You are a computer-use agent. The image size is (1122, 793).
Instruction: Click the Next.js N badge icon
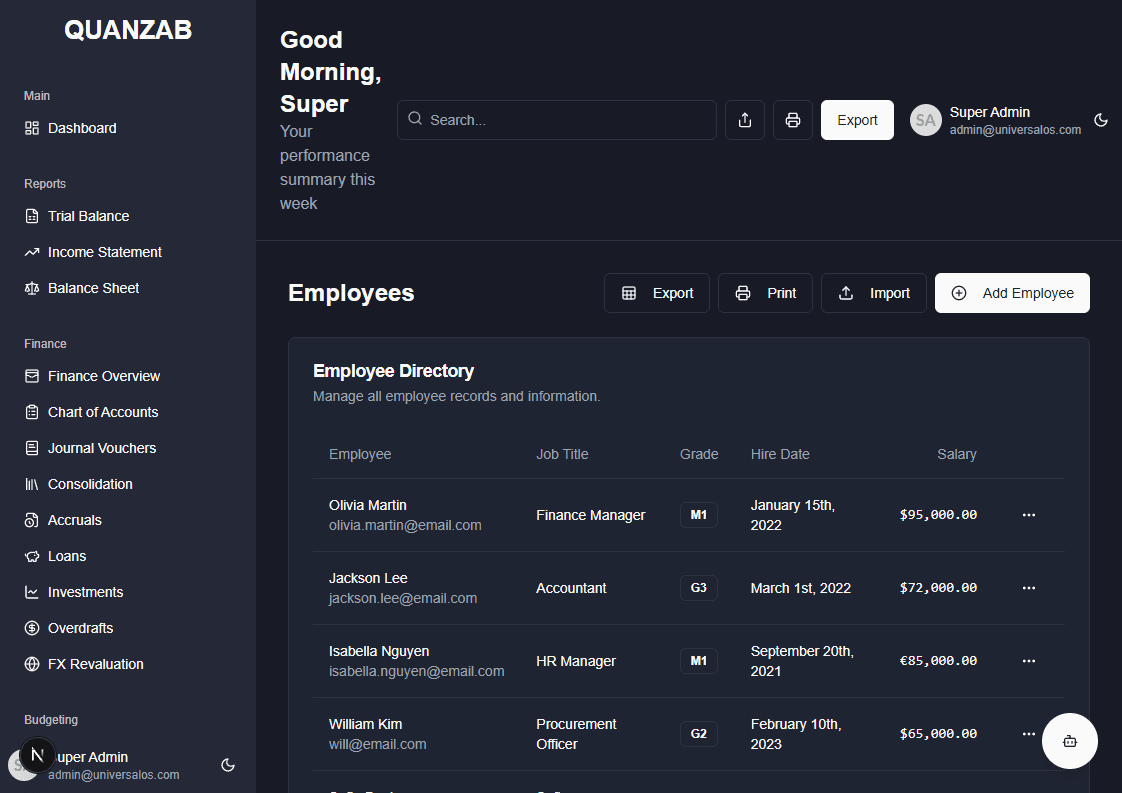(x=37, y=754)
